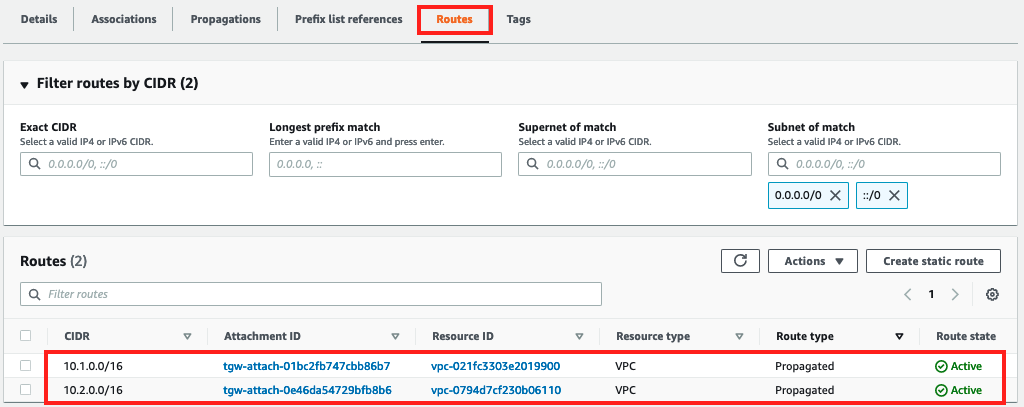Go to next page of routes

[x=955, y=295]
